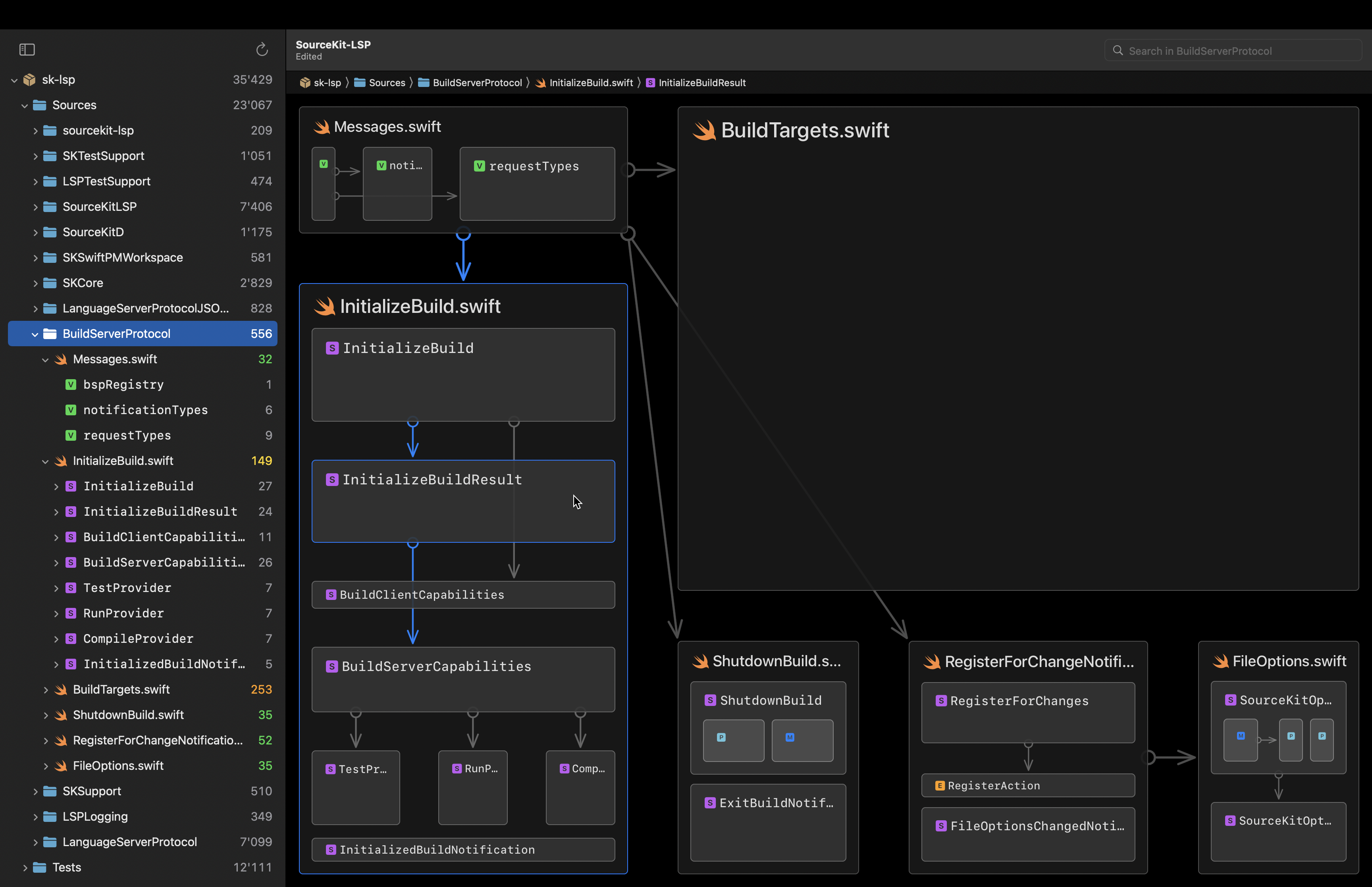
Task: Click the method icon inside SourceKitOp… node
Action: point(1241,735)
